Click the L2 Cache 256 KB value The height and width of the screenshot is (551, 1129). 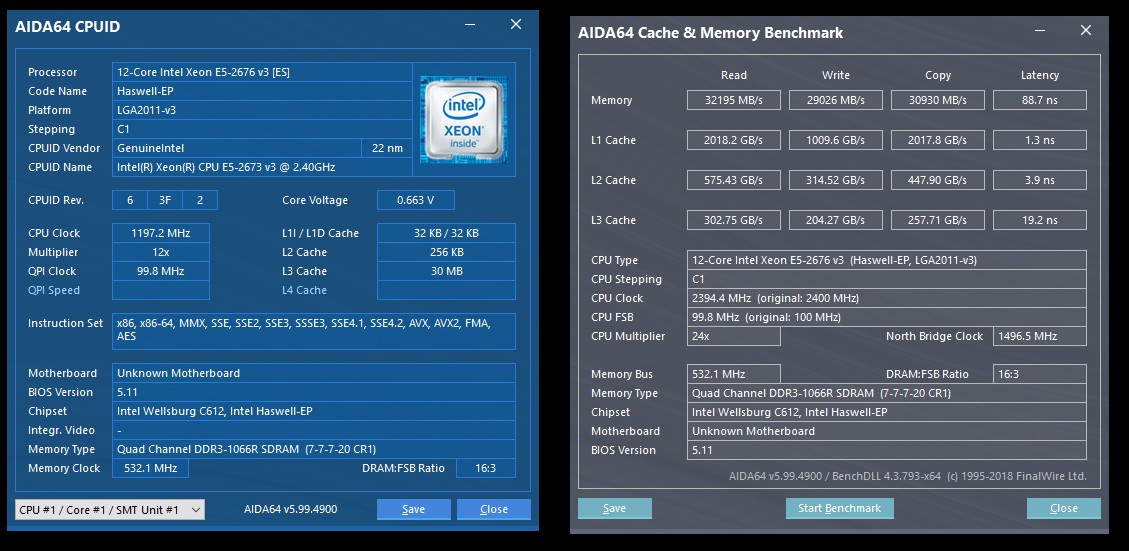446,252
